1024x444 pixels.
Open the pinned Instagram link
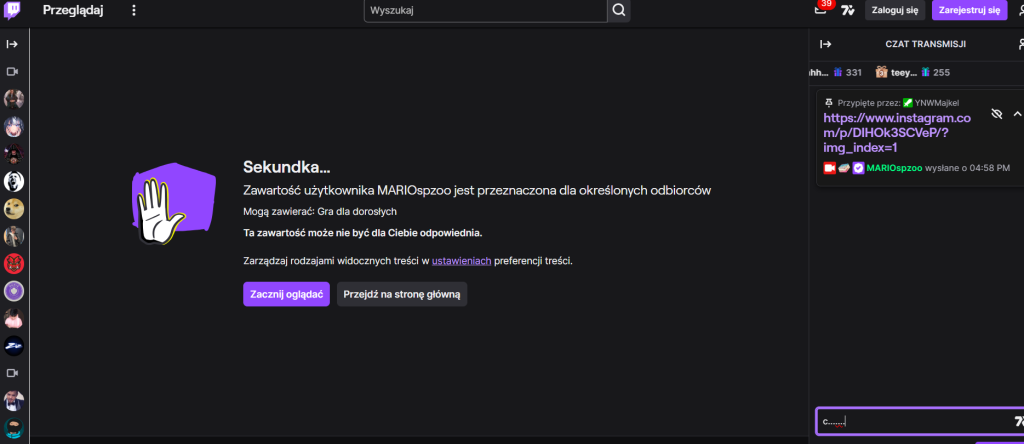[x=897, y=133]
